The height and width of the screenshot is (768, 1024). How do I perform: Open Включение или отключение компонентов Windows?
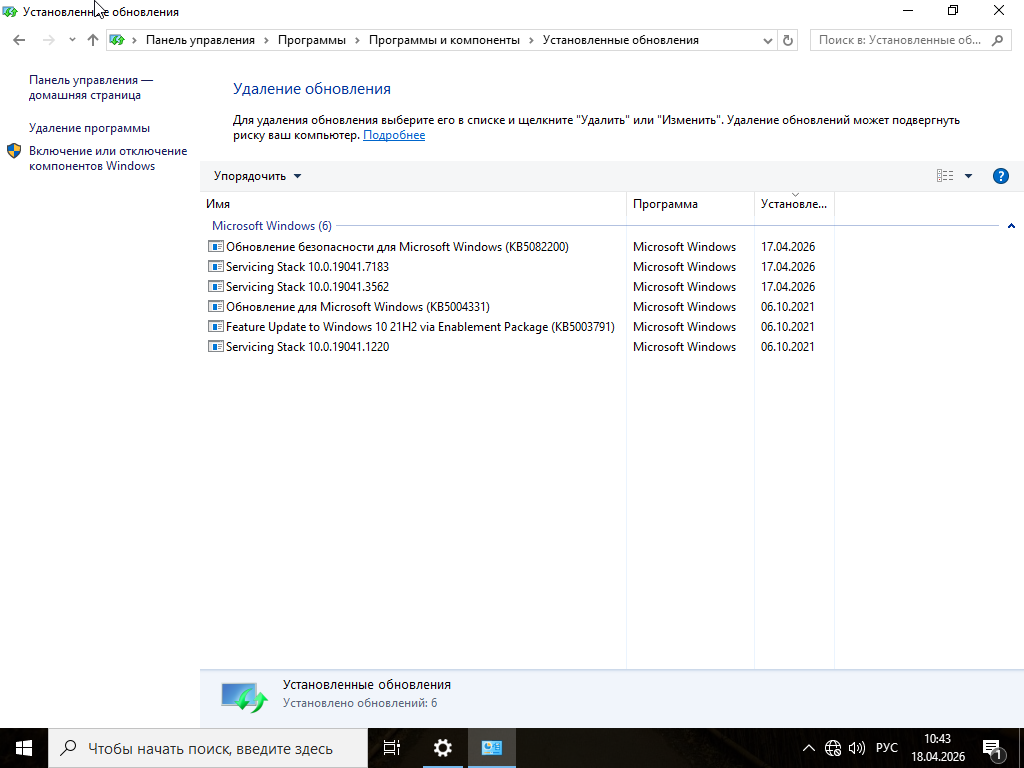click(x=107, y=158)
